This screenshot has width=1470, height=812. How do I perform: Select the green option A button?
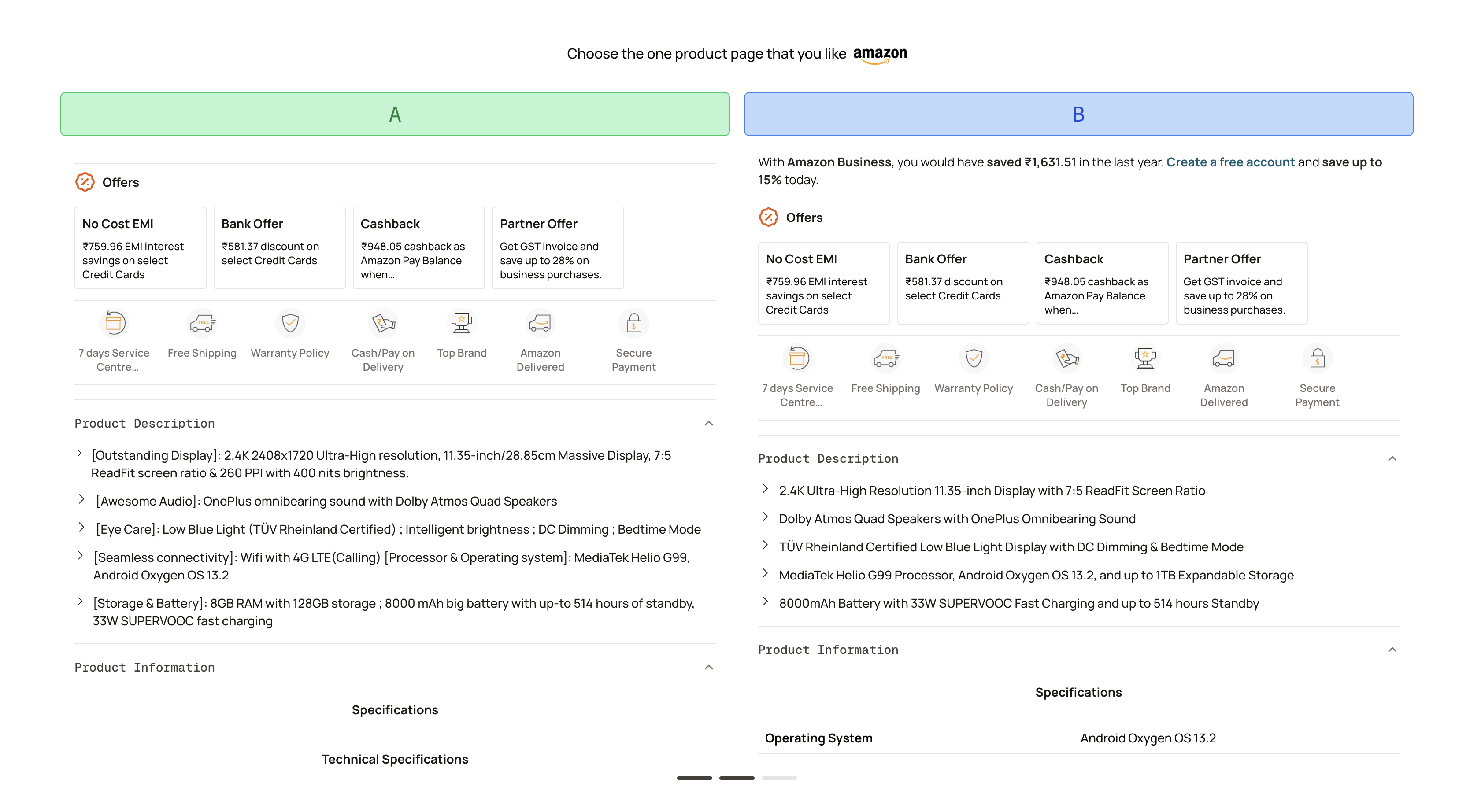pos(395,114)
